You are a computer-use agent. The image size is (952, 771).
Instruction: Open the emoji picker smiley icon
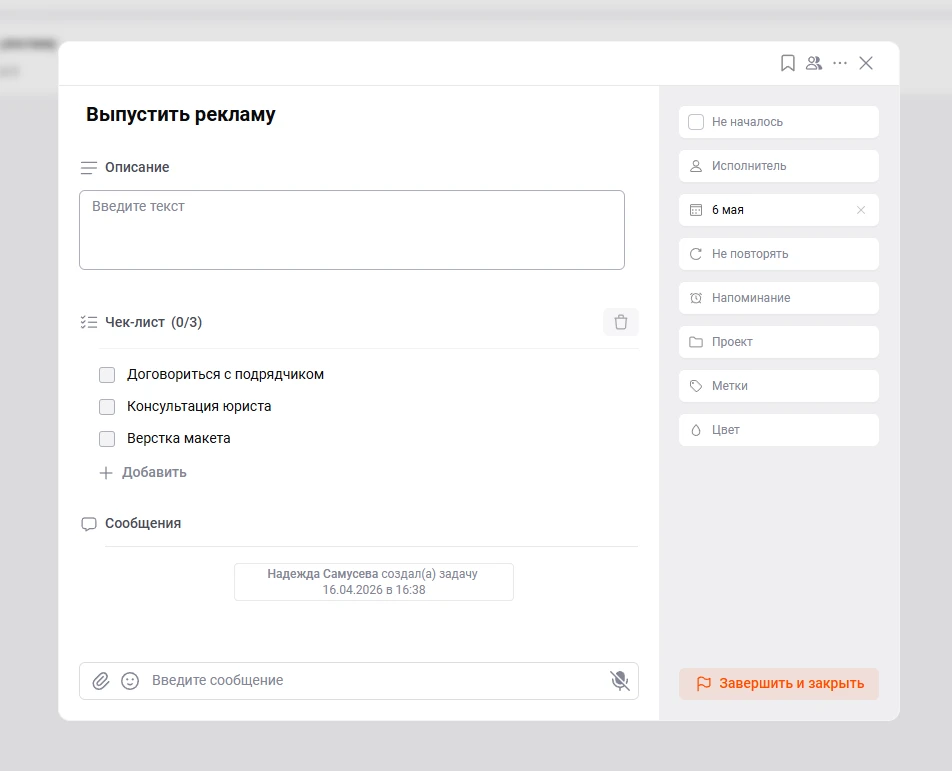(130, 681)
